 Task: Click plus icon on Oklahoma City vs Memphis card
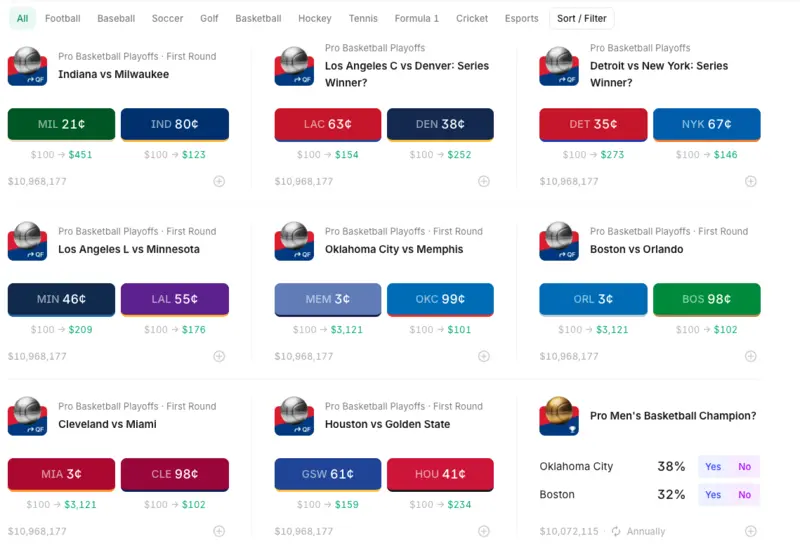[484, 356]
